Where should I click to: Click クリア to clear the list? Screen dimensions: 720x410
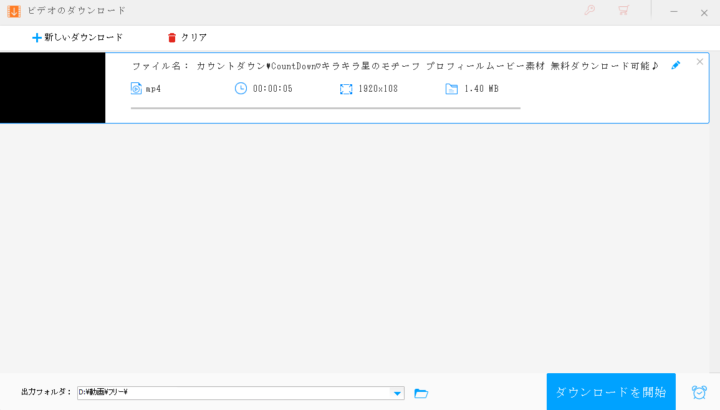point(187,37)
